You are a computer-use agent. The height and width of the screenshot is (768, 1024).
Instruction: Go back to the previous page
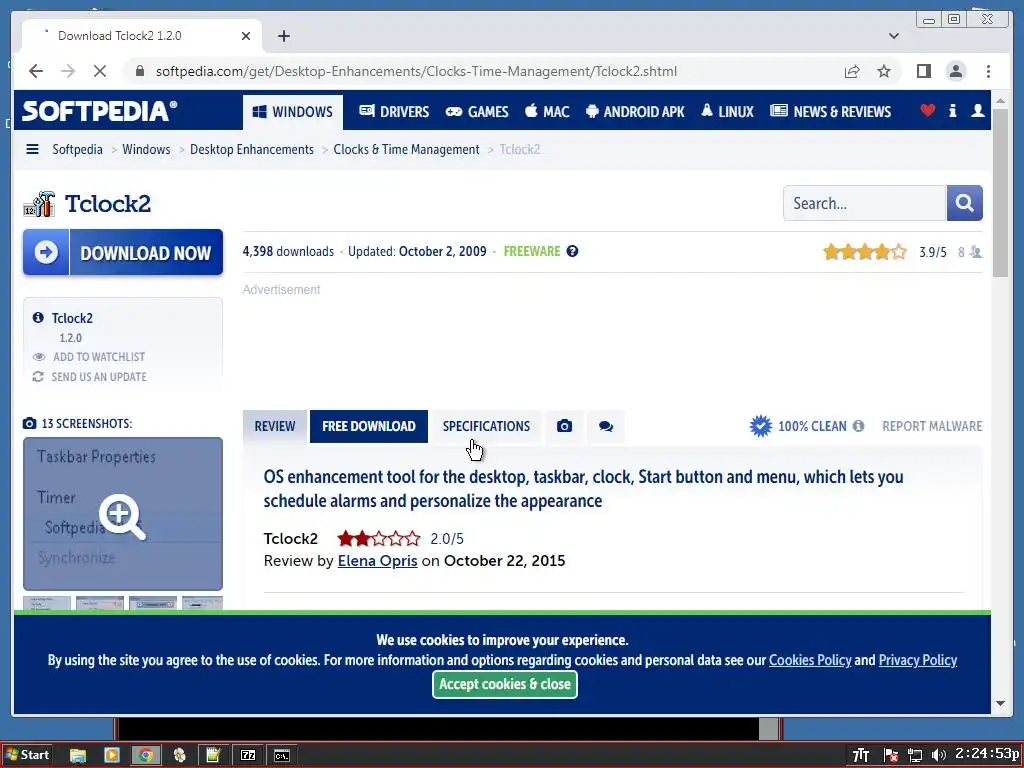coord(36,71)
